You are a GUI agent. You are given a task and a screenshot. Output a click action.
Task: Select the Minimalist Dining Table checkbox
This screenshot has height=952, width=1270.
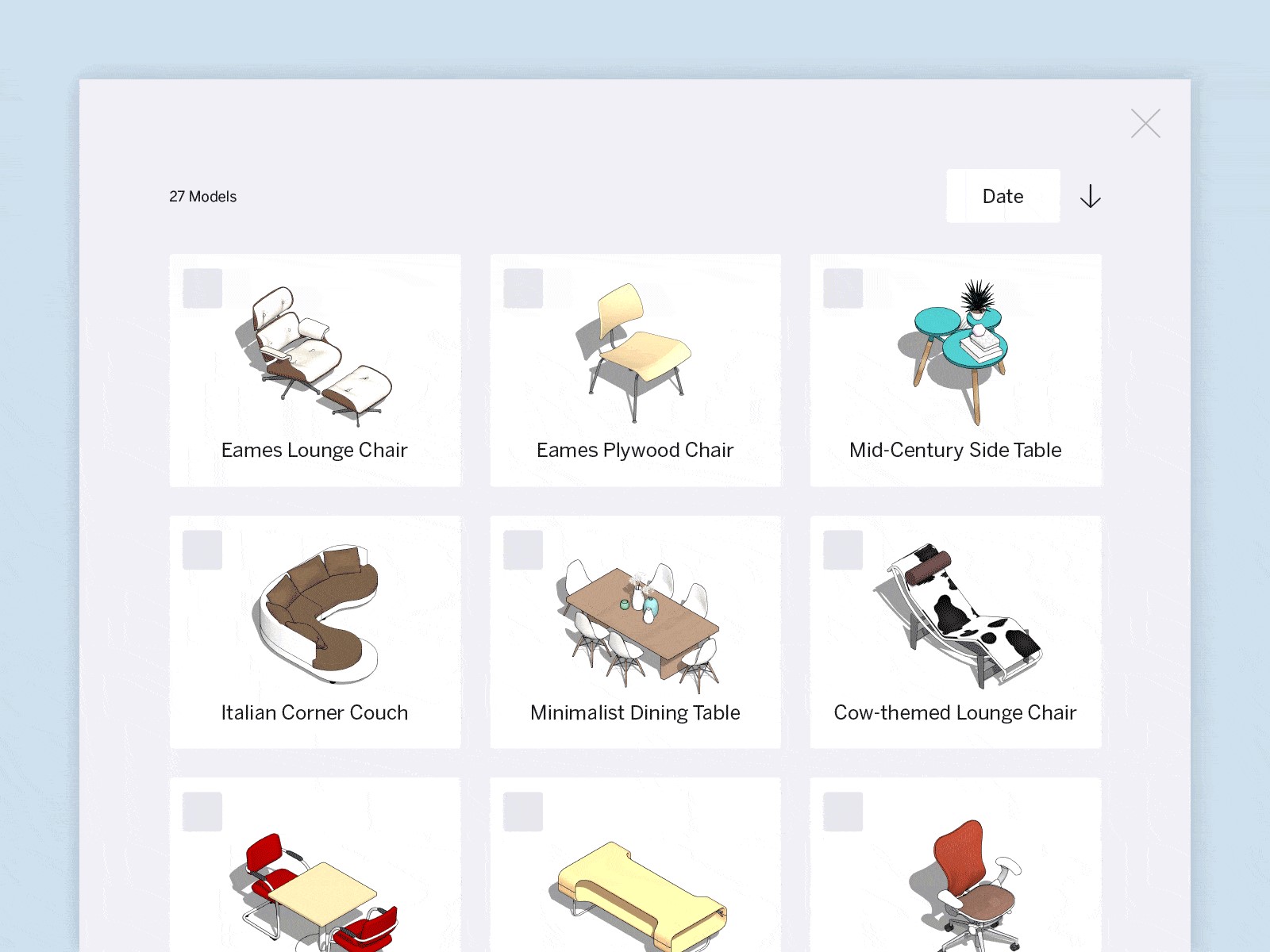523,550
